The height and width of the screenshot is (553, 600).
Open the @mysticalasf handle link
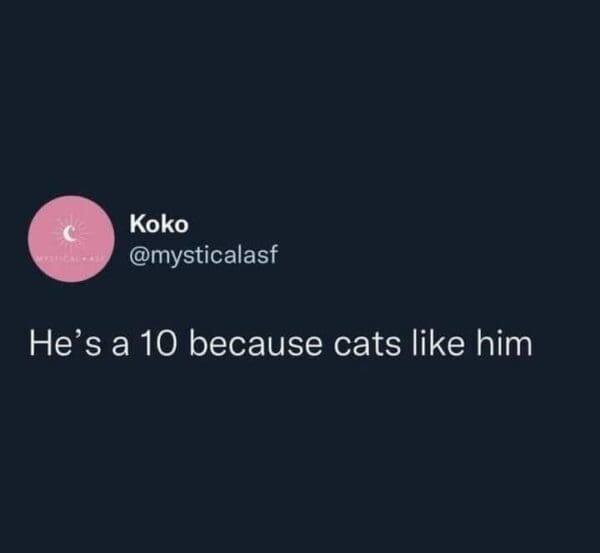pos(200,257)
